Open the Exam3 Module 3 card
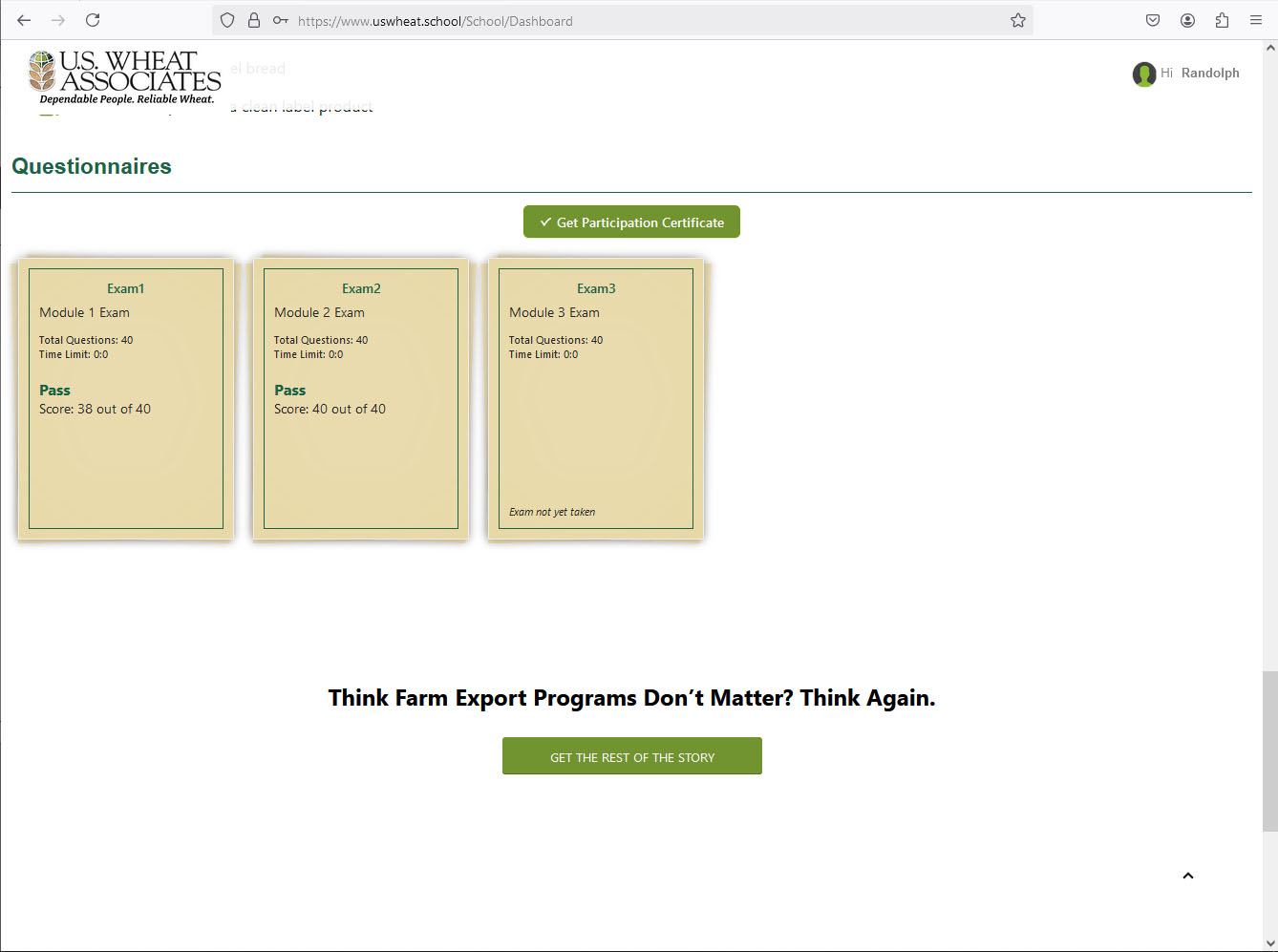 pos(596,398)
